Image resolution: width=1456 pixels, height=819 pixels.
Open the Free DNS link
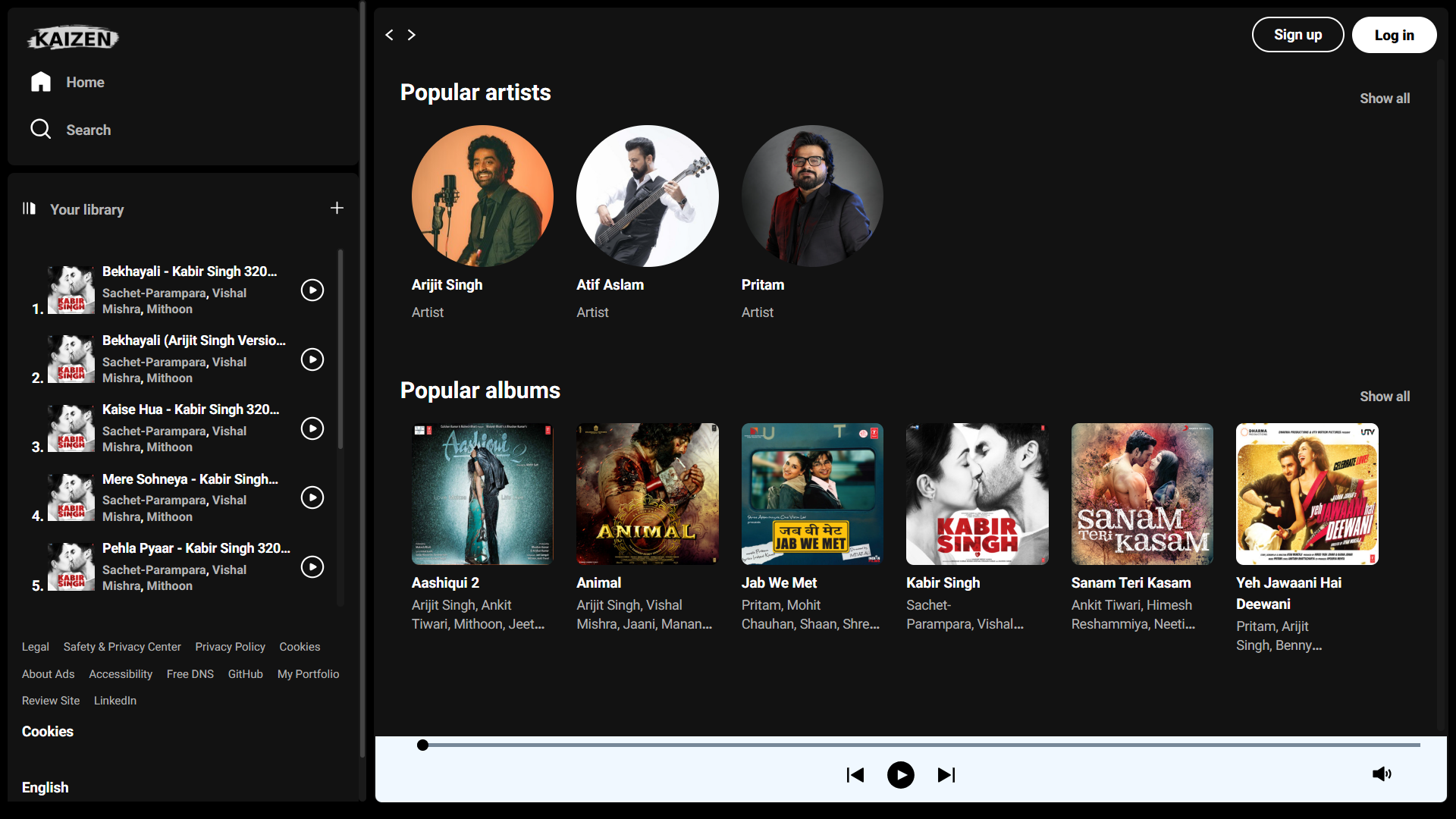pyautogui.click(x=190, y=674)
